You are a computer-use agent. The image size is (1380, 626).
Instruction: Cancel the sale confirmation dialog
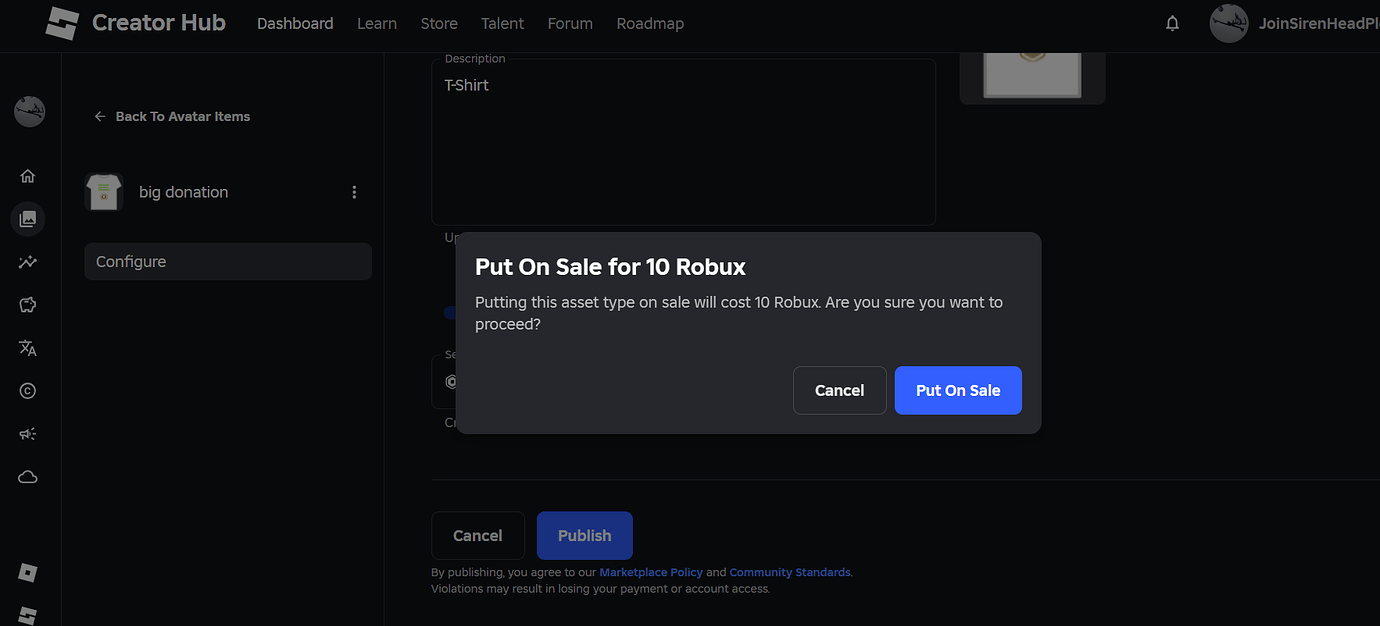click(x=839, y=390)
